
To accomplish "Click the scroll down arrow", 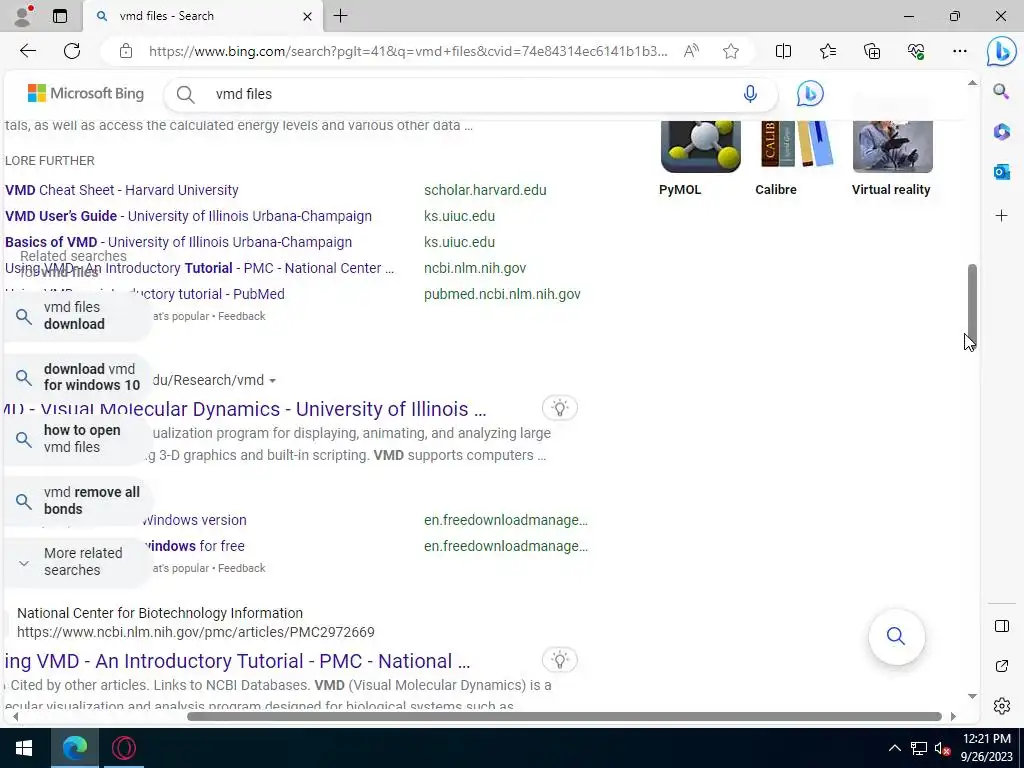I will 972,696.
